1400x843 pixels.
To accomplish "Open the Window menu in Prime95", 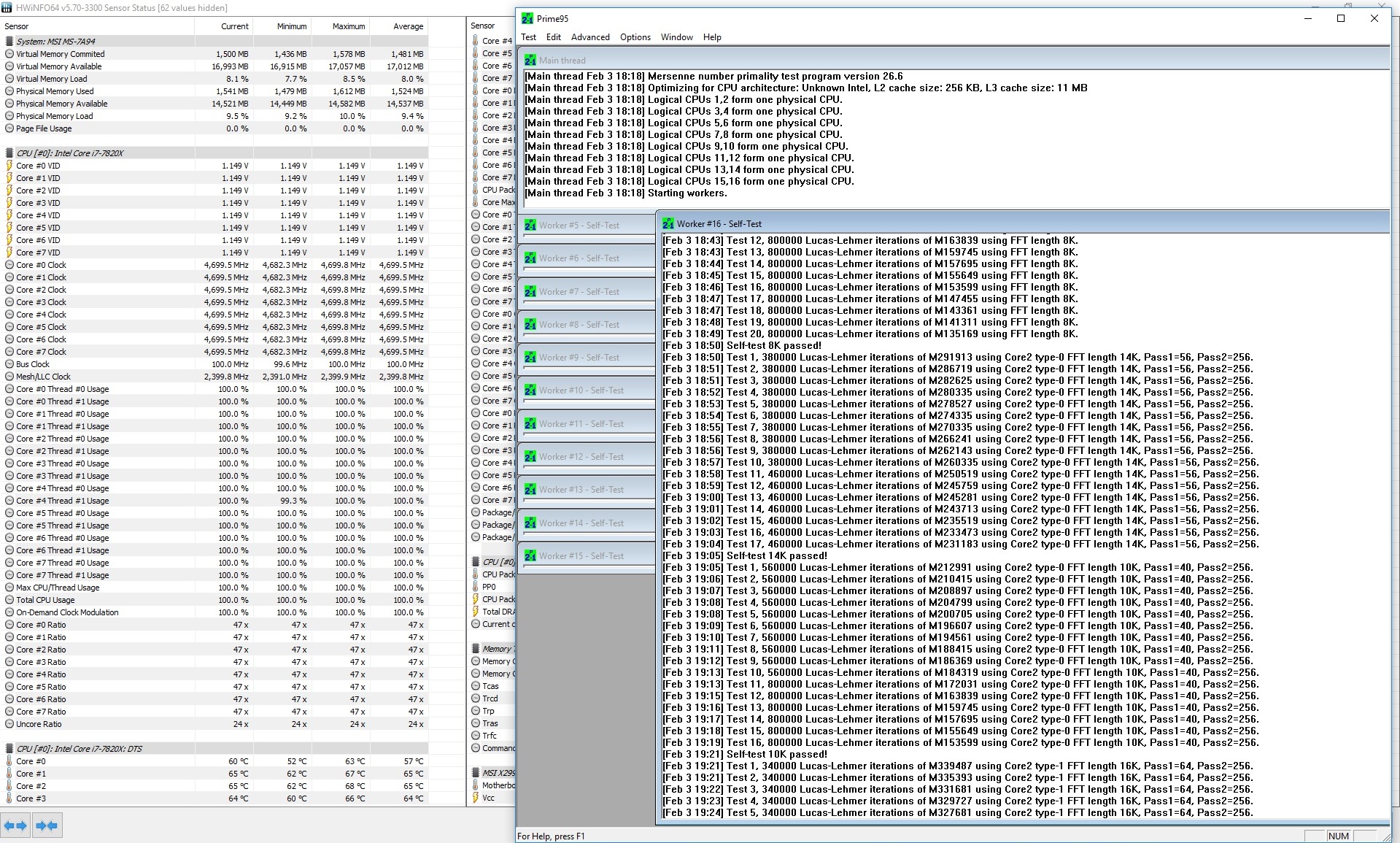I will click(677, 37).
